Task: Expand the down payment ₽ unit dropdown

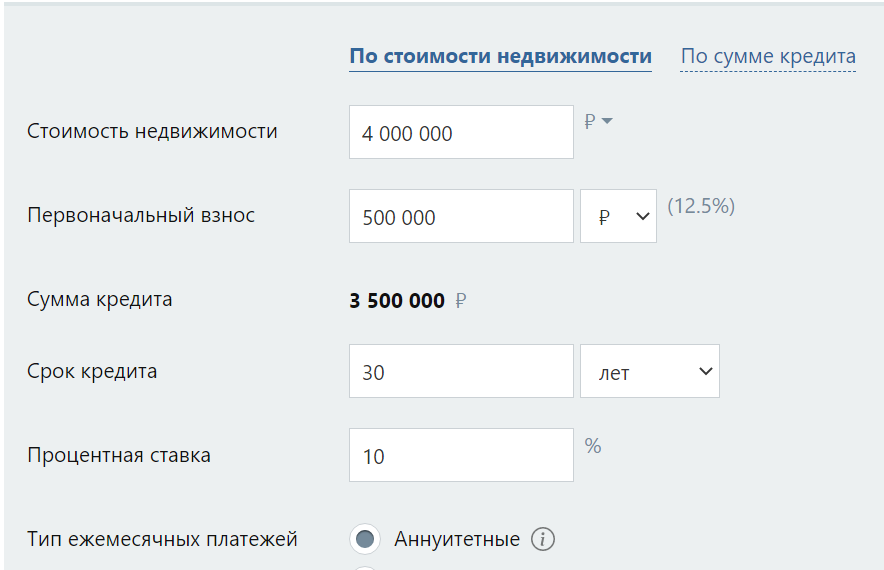Action: [x=618, y=216]
